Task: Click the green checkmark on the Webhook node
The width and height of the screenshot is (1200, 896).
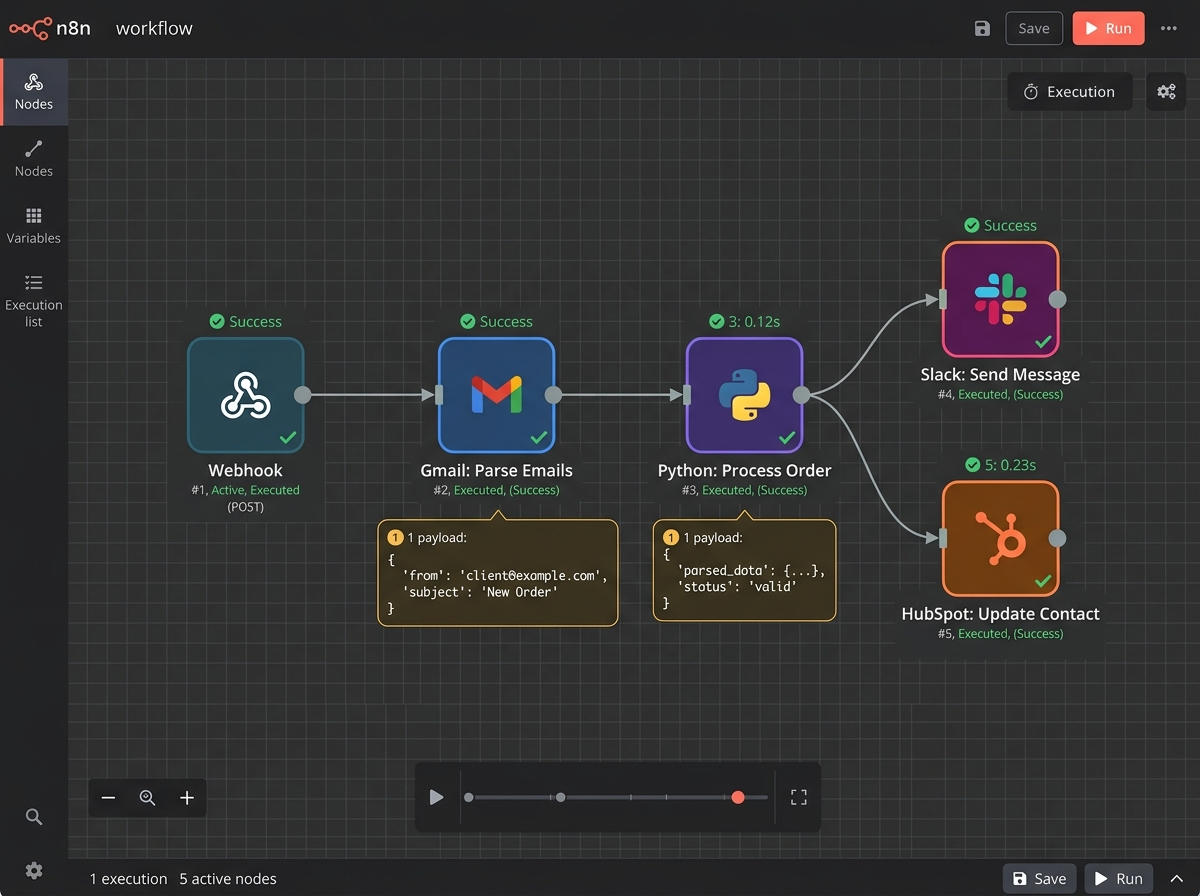Action: [288, 437]
